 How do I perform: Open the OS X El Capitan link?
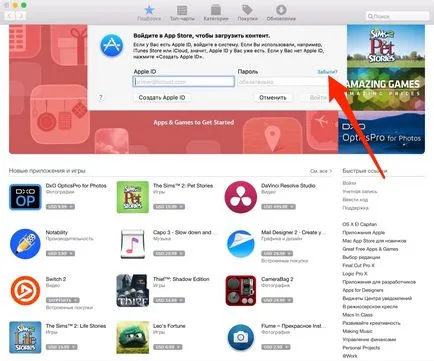359,224
